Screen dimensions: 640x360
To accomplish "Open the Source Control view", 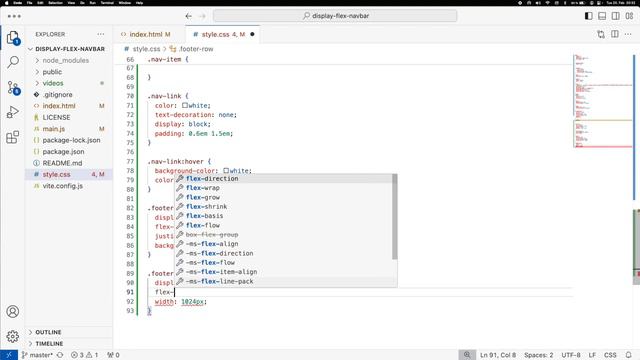I will pos(13,88).
